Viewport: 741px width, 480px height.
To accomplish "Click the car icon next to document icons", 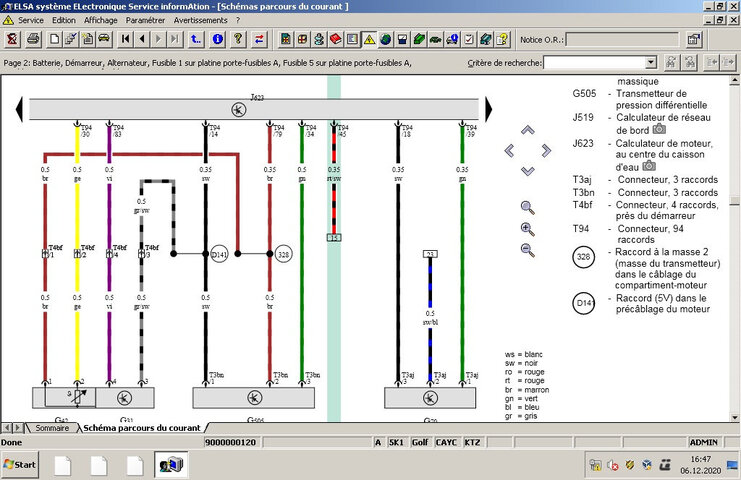I will (104, 39).
